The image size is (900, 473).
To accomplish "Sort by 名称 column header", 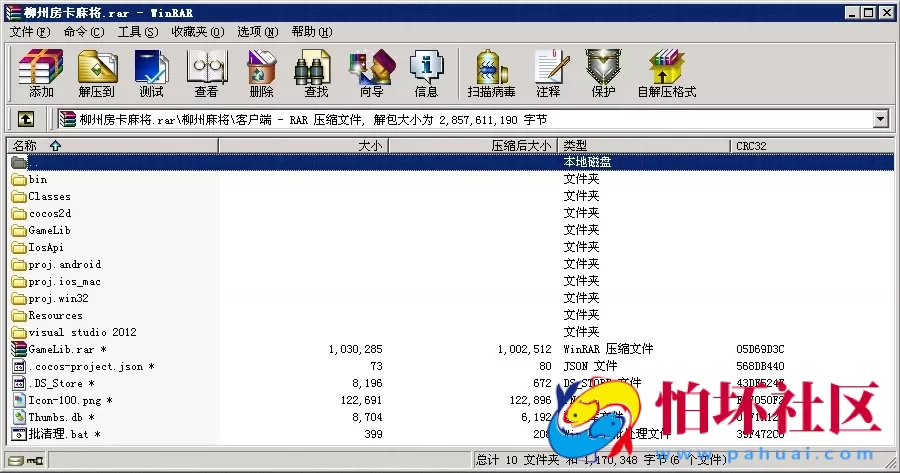I will [x=112, y=146].
